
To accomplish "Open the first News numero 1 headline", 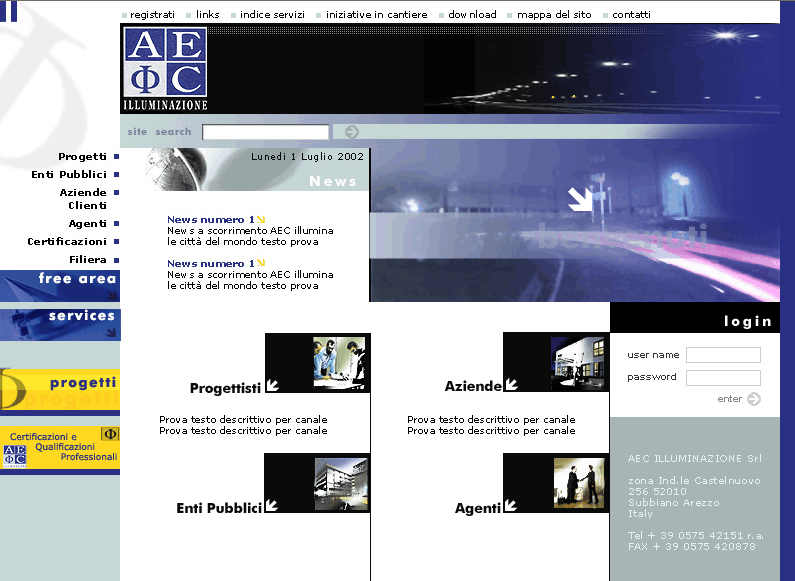I will tap(211, 220).
